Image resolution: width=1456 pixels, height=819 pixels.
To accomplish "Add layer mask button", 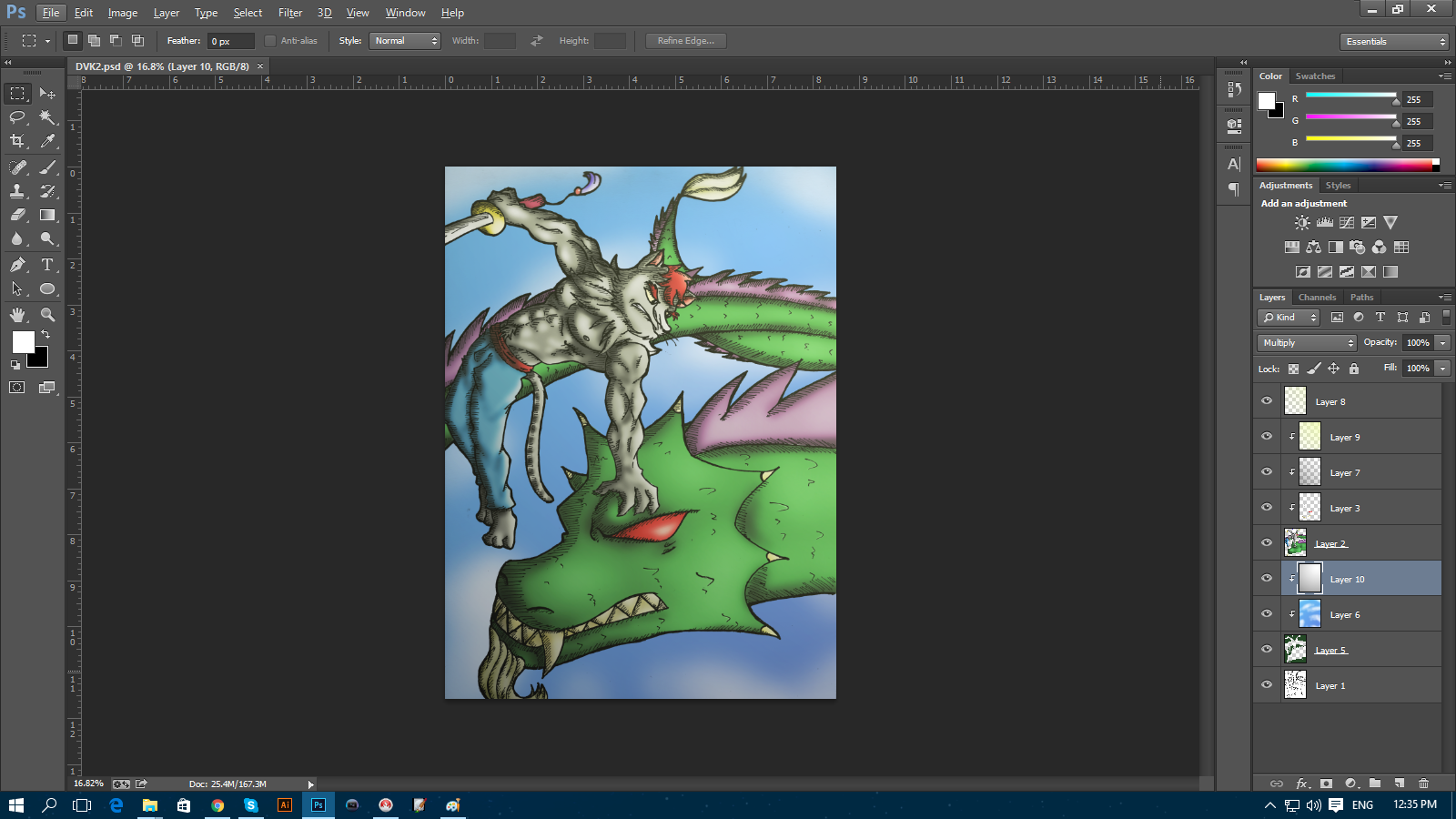I will point(1326,784).
